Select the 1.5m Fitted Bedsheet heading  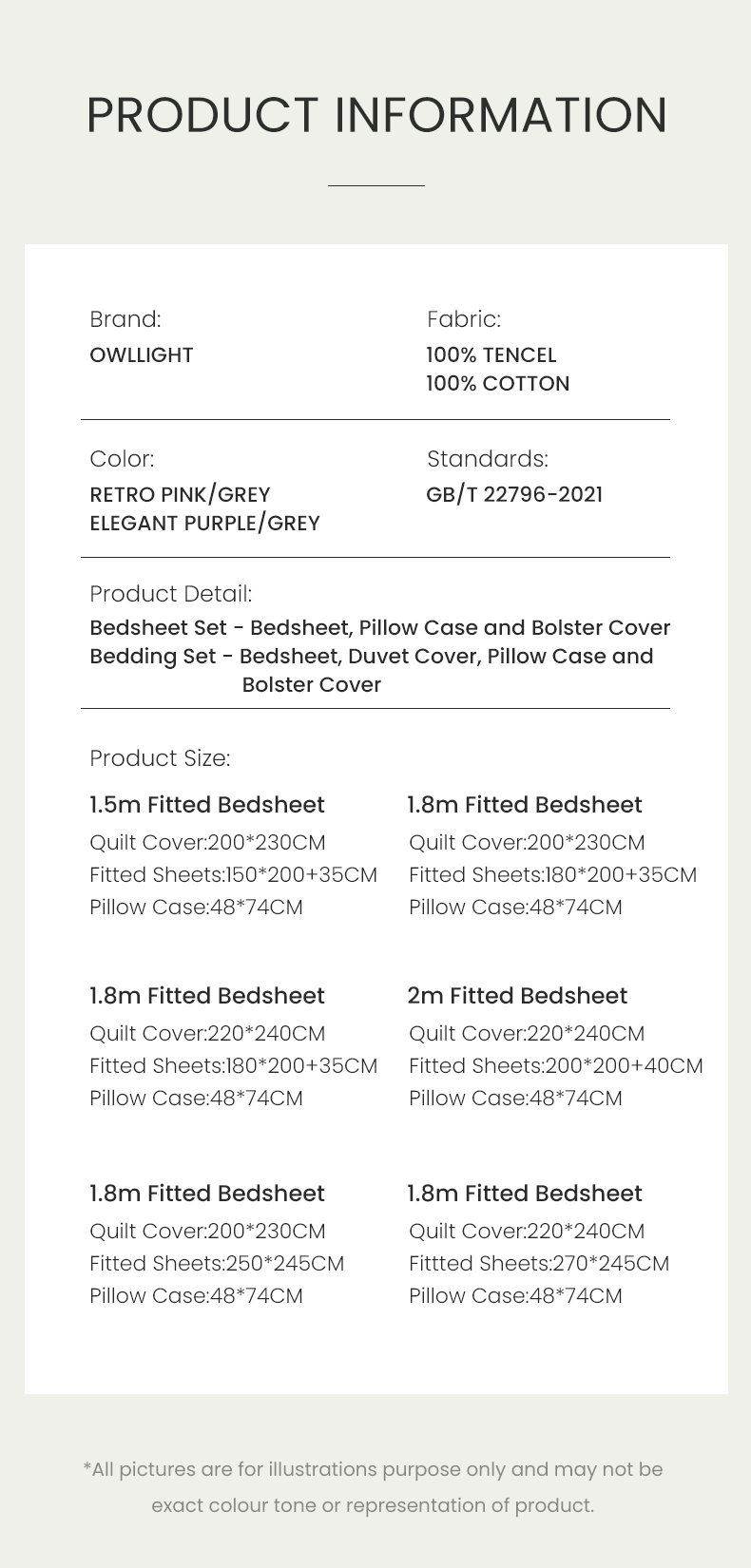[x=207, y=805]
